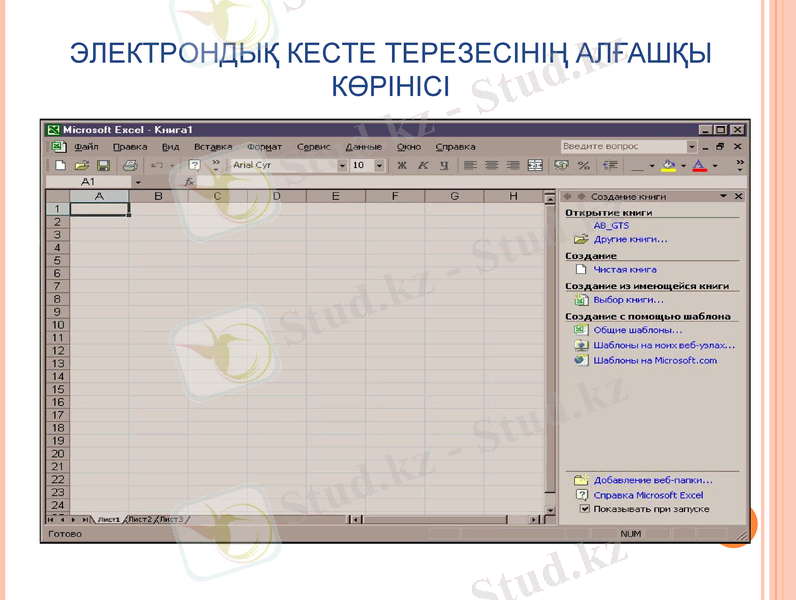Click the Save floppy disk icon
Image resolution: width=796 pixels, height=600 pixels.
point(104,165)
